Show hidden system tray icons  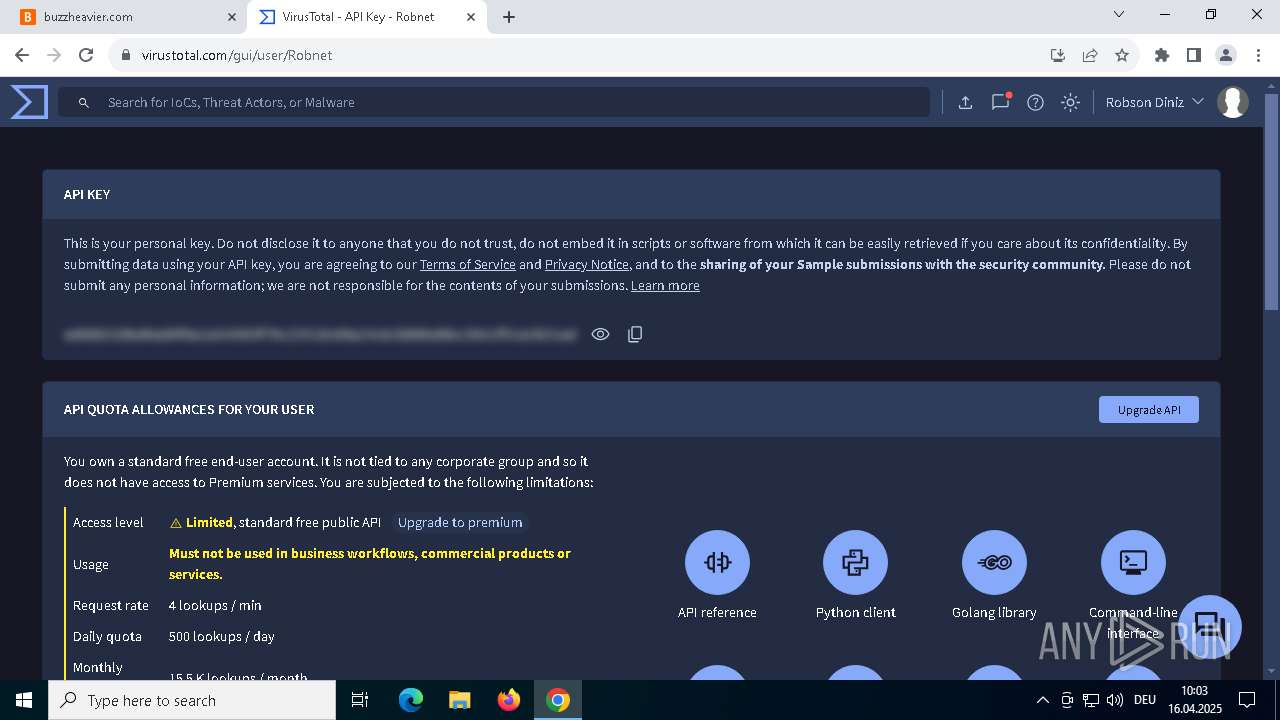click(x=1042, y=700)
